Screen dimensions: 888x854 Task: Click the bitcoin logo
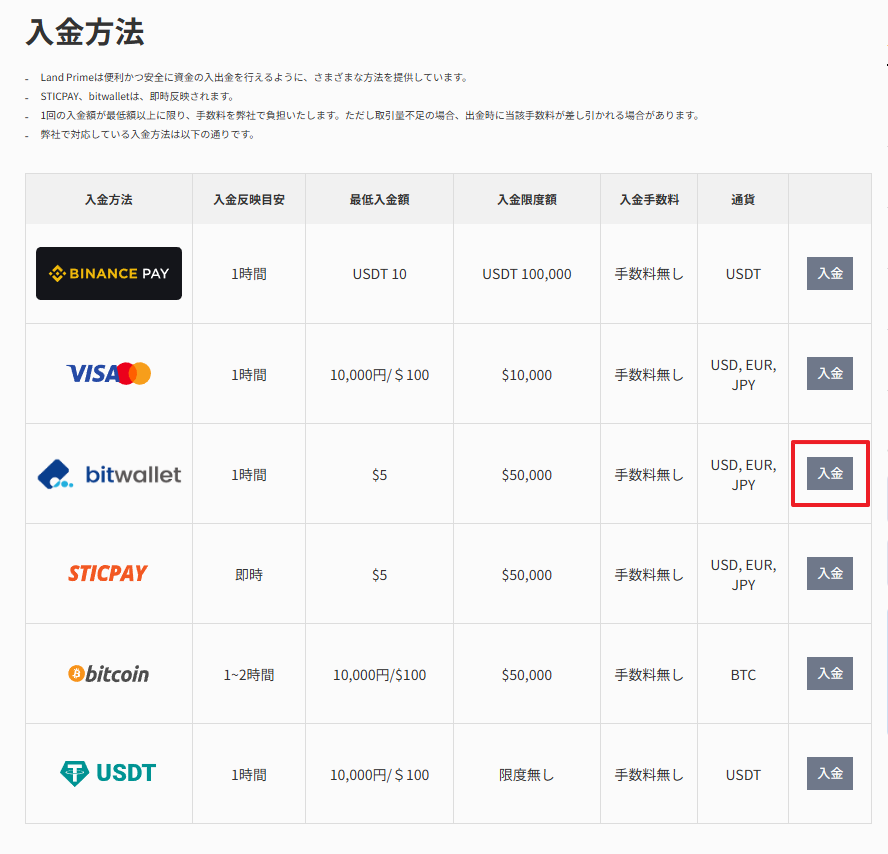pyautogui.click(x=109, y=674)
